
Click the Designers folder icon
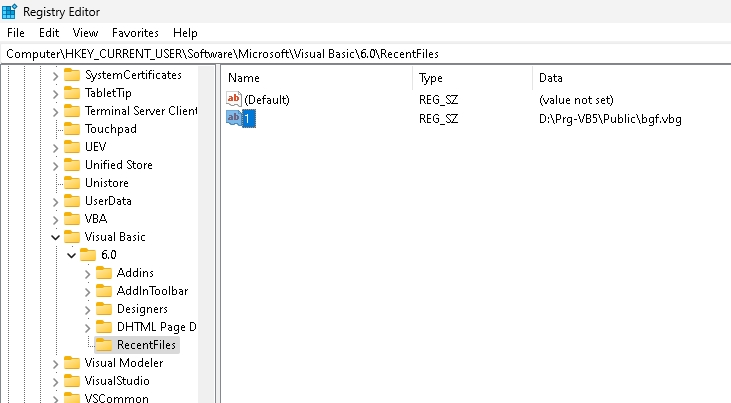[x=103, y=309]
